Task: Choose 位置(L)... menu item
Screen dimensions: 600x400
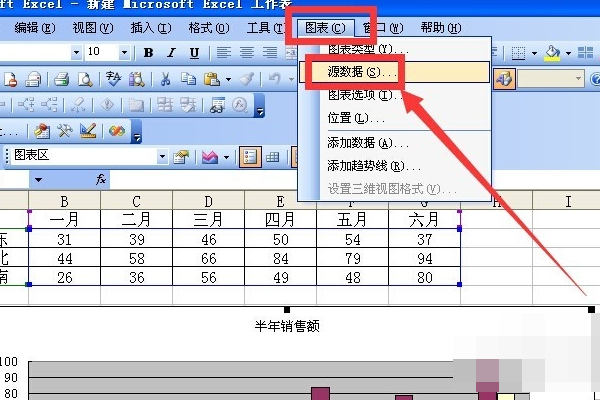Action: pos(394,118)
